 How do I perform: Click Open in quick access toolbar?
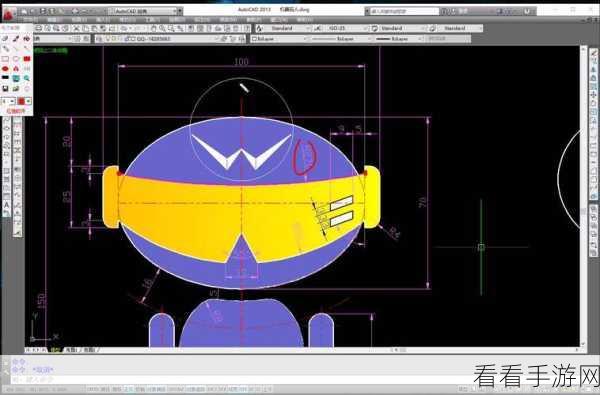click(x=33, y=11)
